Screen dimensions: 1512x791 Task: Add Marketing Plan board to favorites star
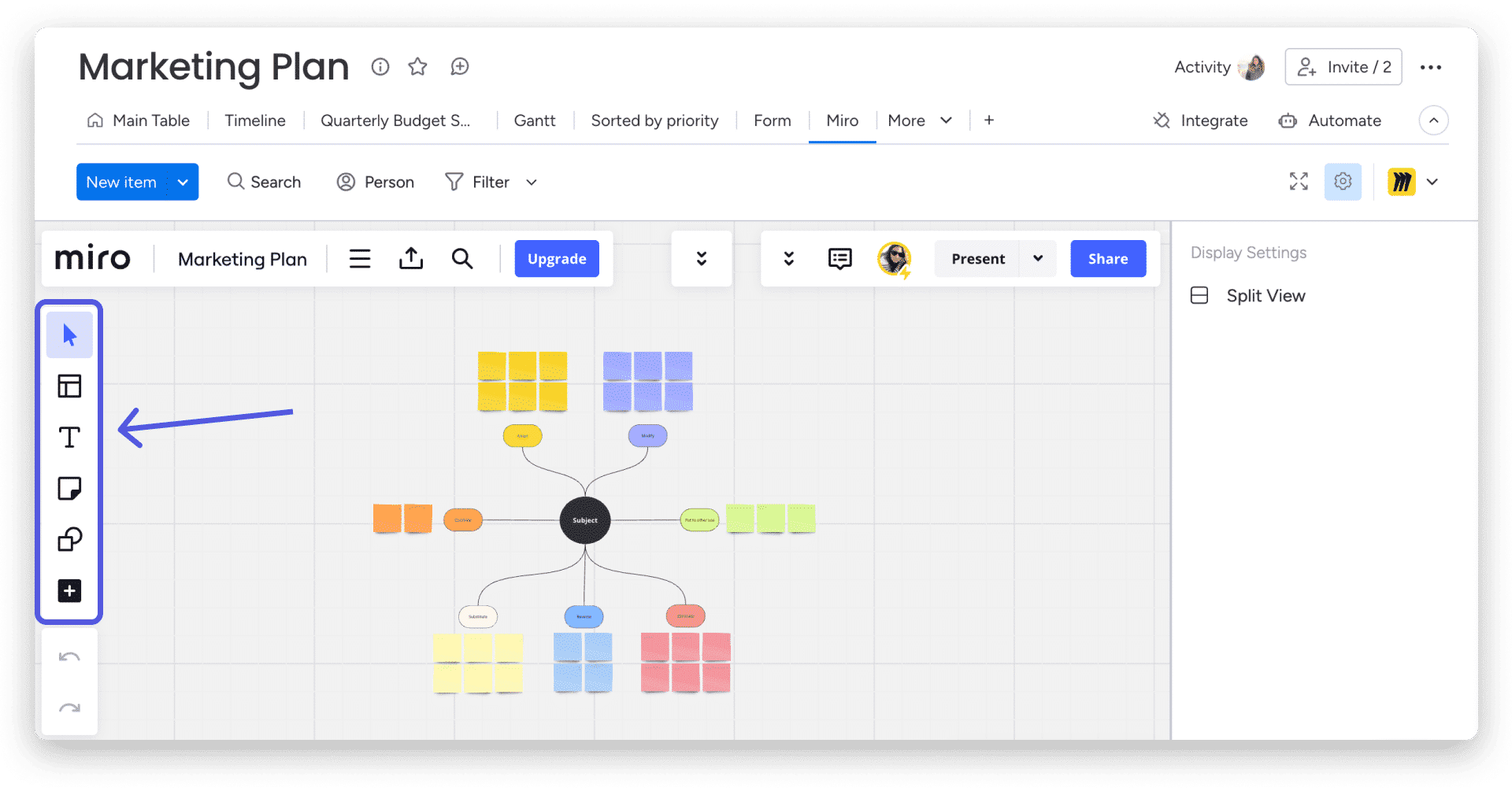pyautogui.click(x=417, y=67)
